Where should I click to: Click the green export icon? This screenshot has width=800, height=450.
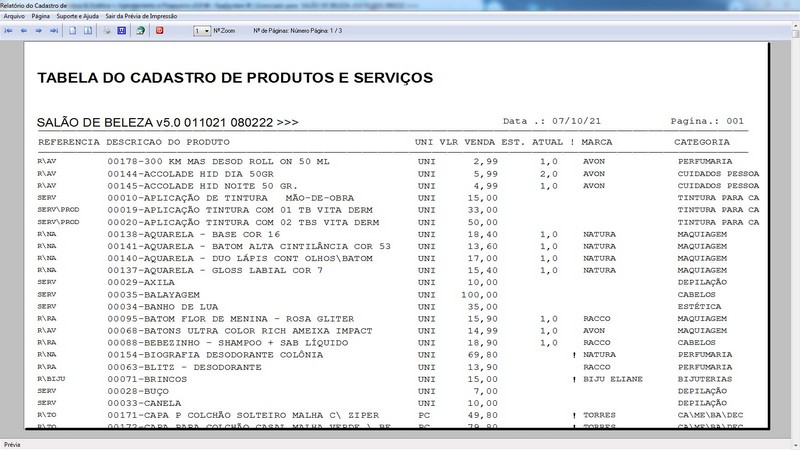click(x=140, y=31)
